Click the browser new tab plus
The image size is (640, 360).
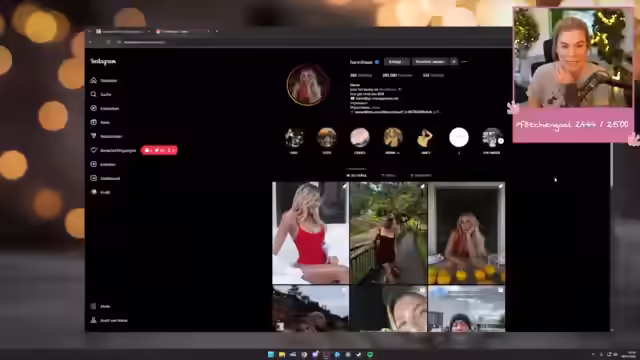[217, 31]
